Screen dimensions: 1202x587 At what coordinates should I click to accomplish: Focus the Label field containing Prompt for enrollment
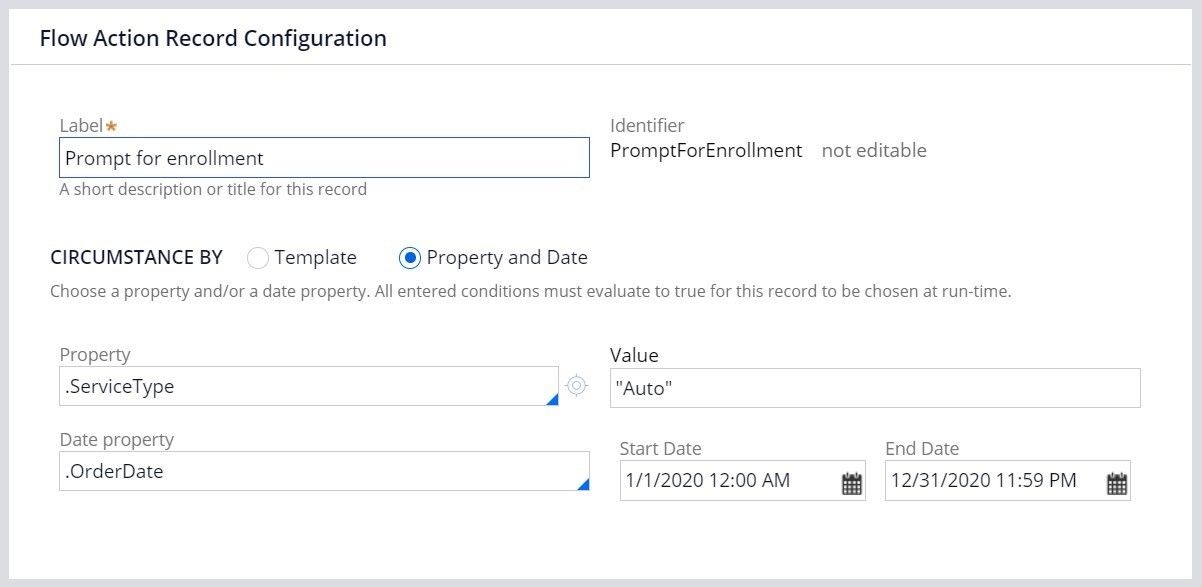pos(323,158)
